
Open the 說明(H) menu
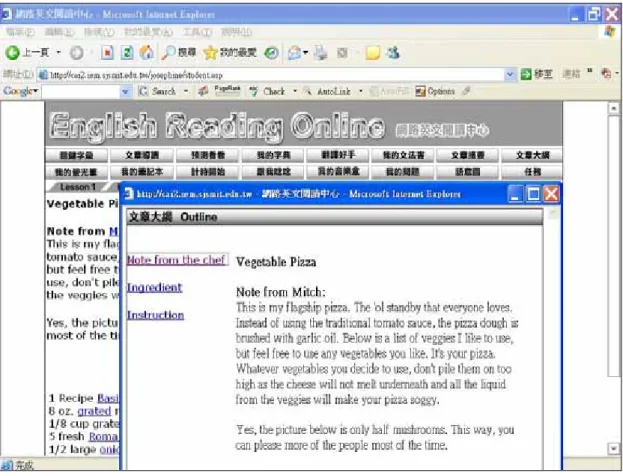point(236,32)
